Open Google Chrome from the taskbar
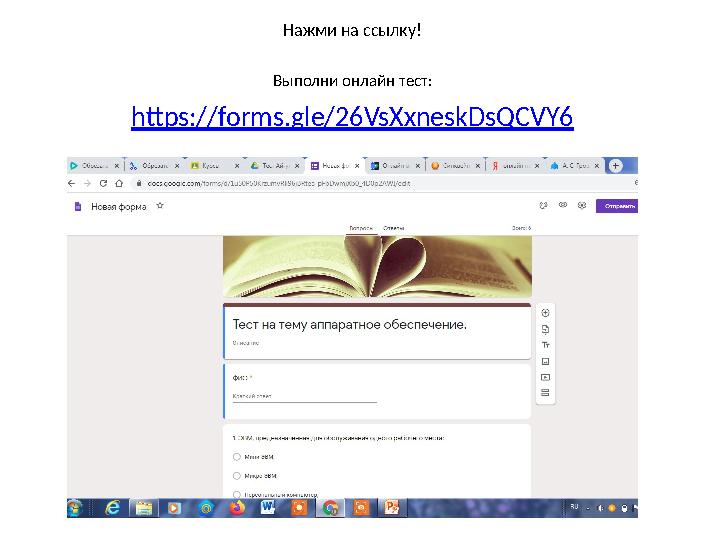This screenshot has height=540, width=720. [330, 508]
